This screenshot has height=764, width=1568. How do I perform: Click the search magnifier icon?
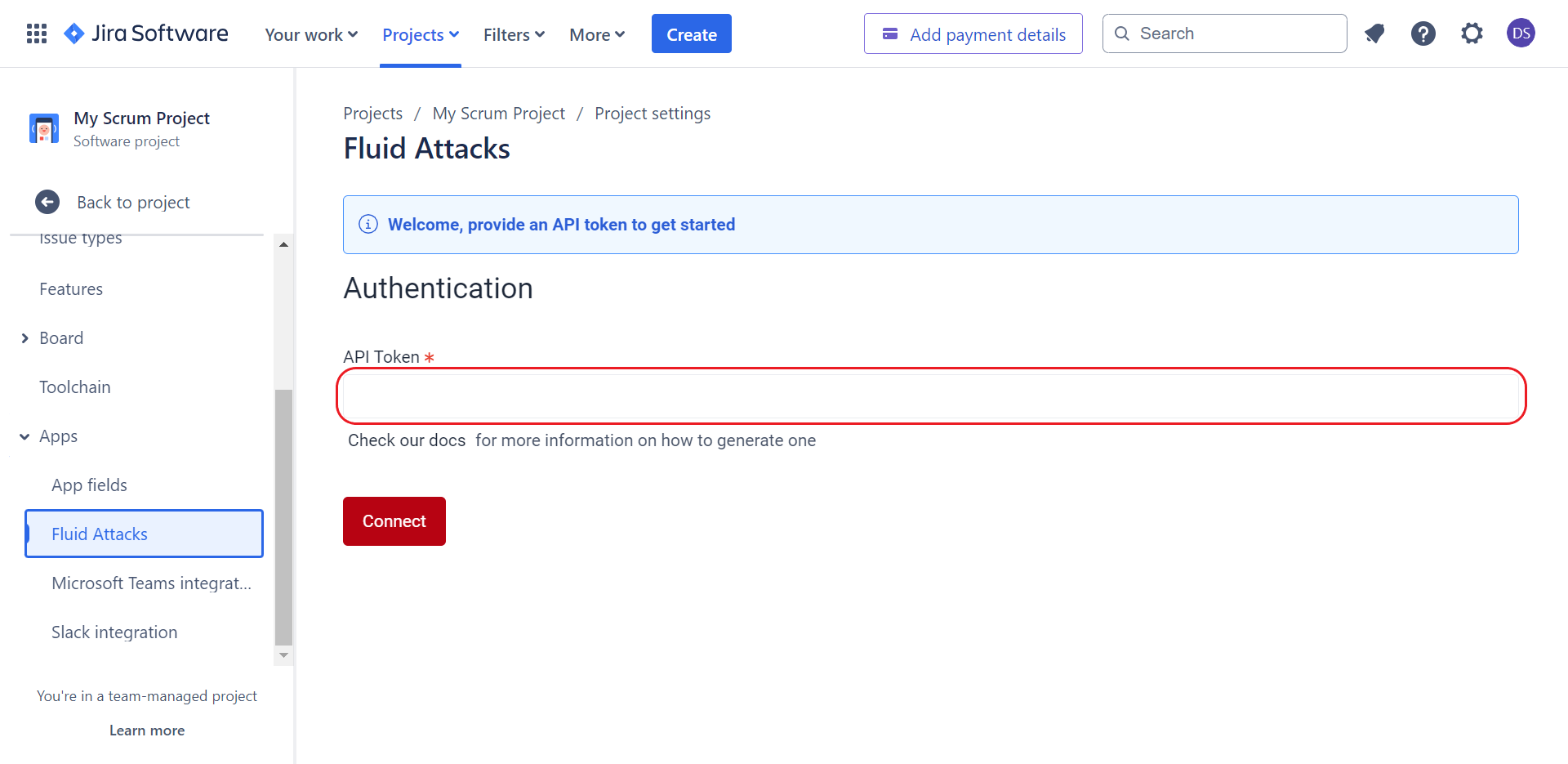(x=1122, y=34)
